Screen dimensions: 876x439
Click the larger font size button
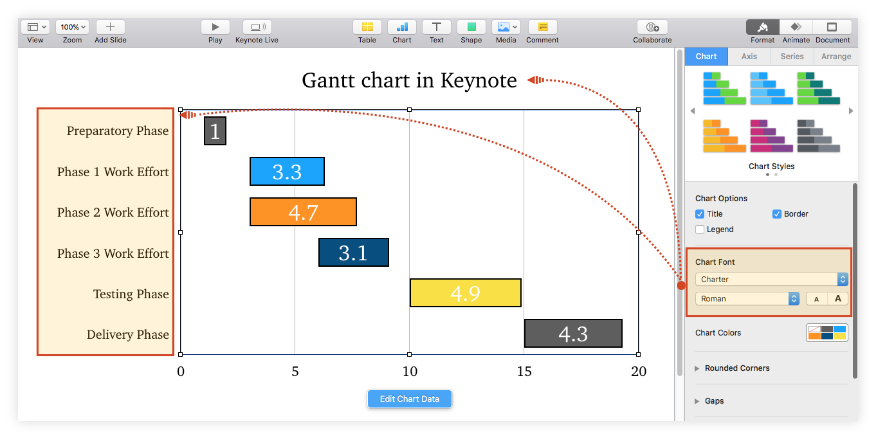(837, 298)
